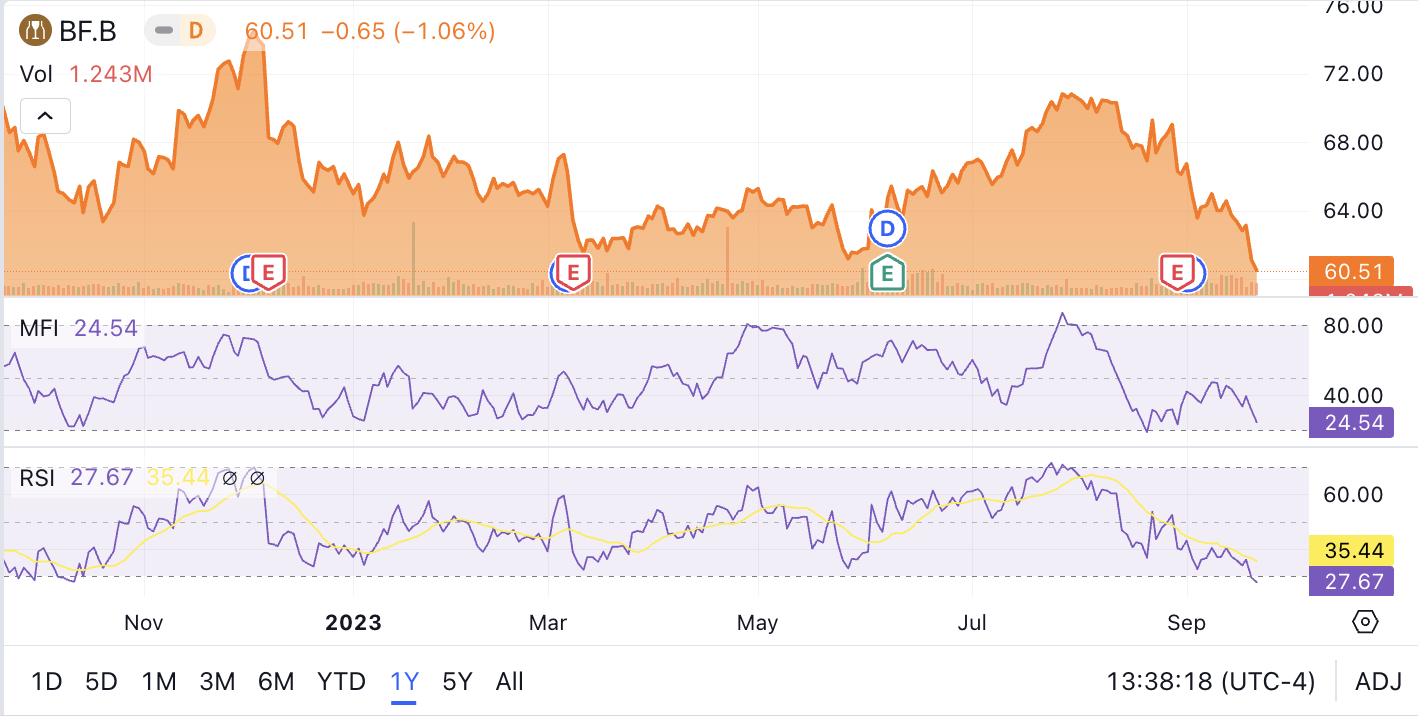The width and height of the screenshot is (1418, 718).
Task: Toggle ADJ adjusted price data
Action: [x=1378, y=681]
